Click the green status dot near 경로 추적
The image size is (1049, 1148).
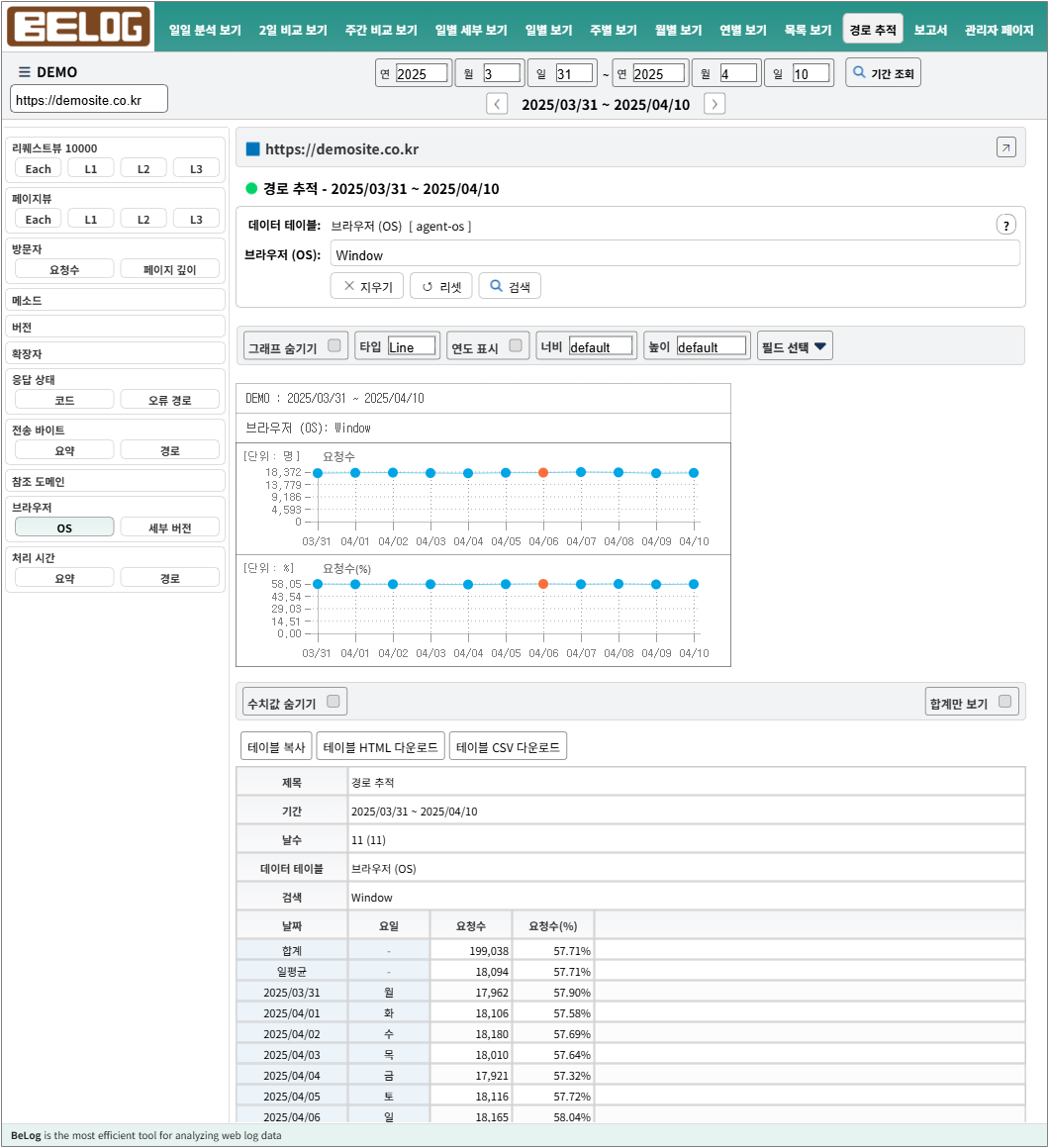click(x=251, y=188)
